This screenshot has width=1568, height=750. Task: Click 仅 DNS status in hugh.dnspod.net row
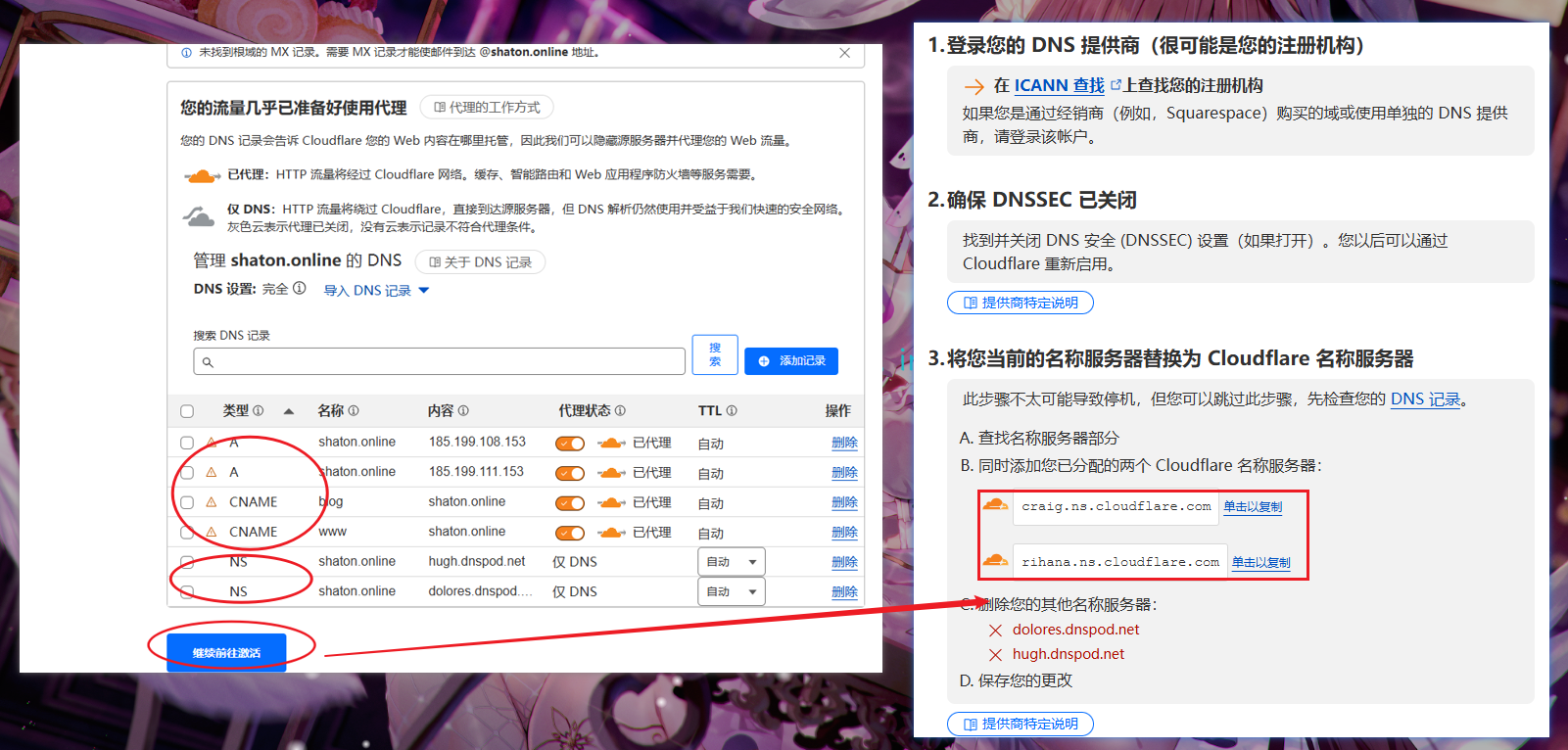click(x=575, y=562)
